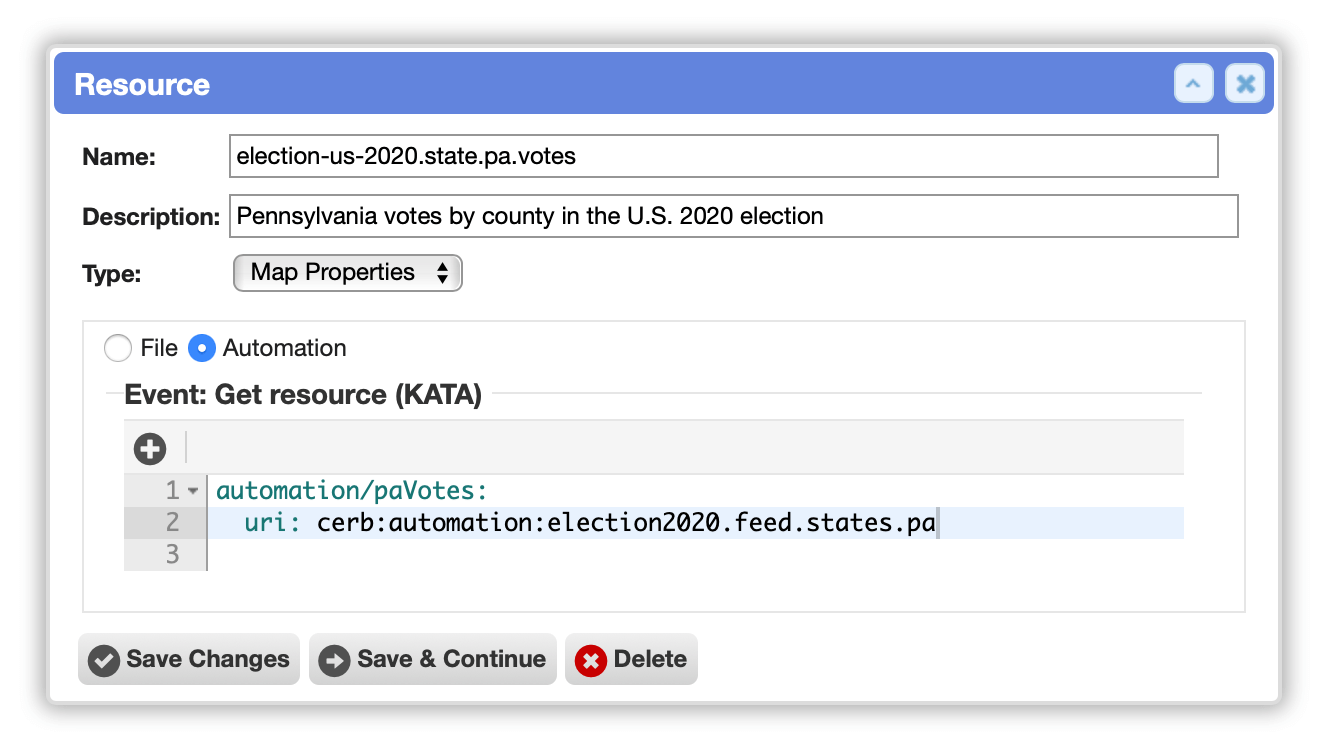The image size is (1336, 750).
Task: Click the checkmark icon on Save Changes
Action: (104, 660)
